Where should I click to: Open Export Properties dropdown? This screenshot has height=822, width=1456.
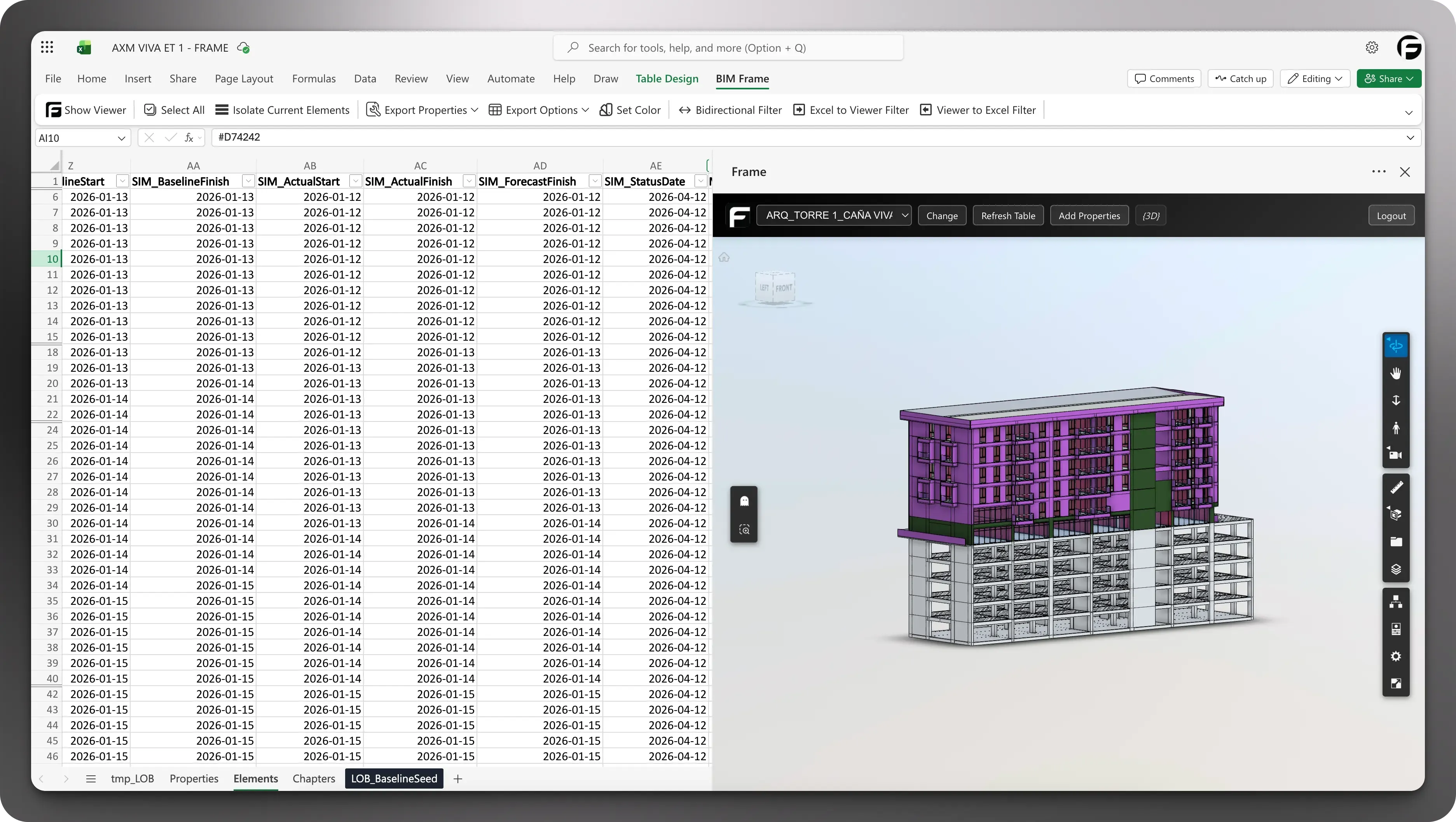point(422,110)
